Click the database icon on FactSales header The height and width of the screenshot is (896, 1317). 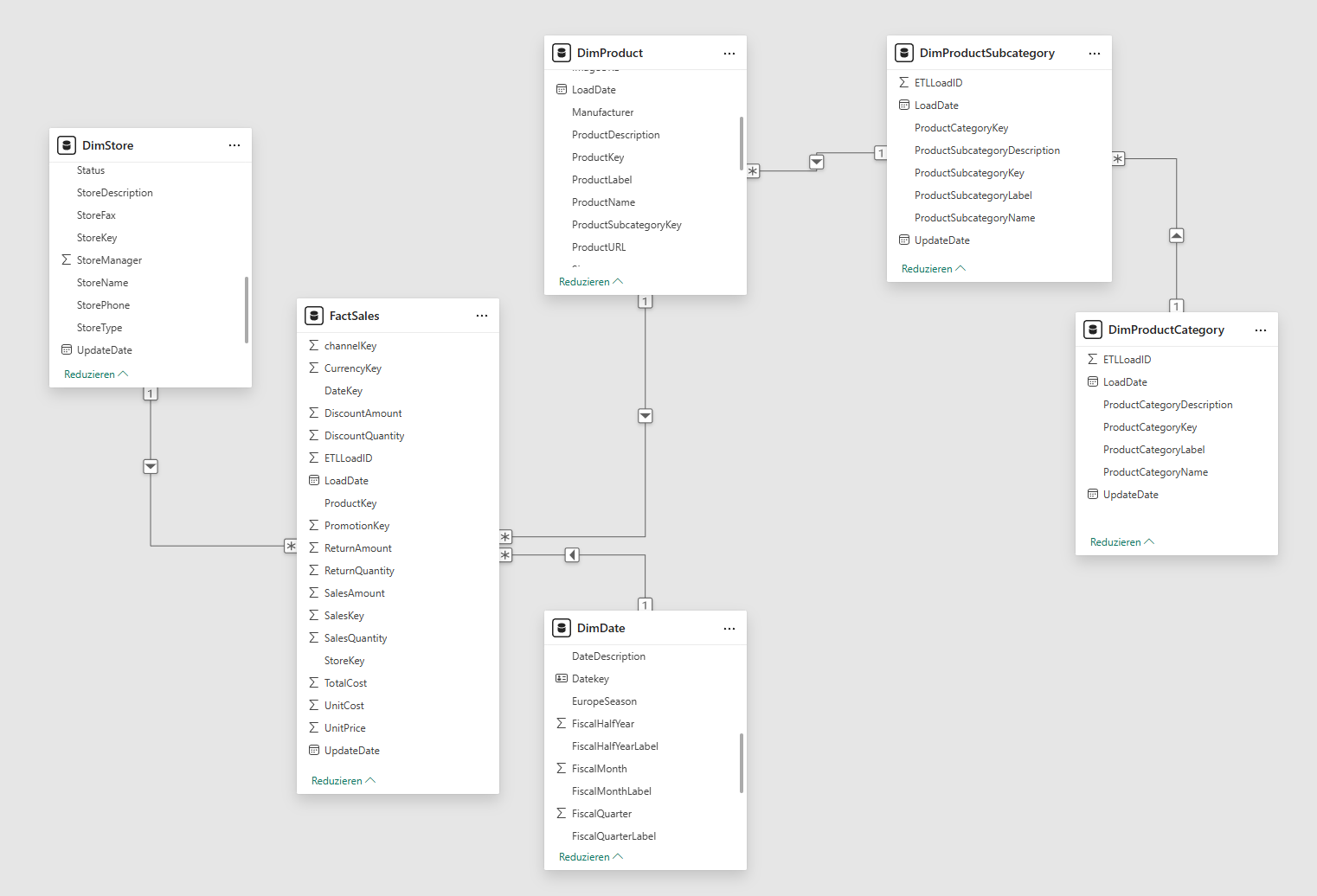[314, 316]
